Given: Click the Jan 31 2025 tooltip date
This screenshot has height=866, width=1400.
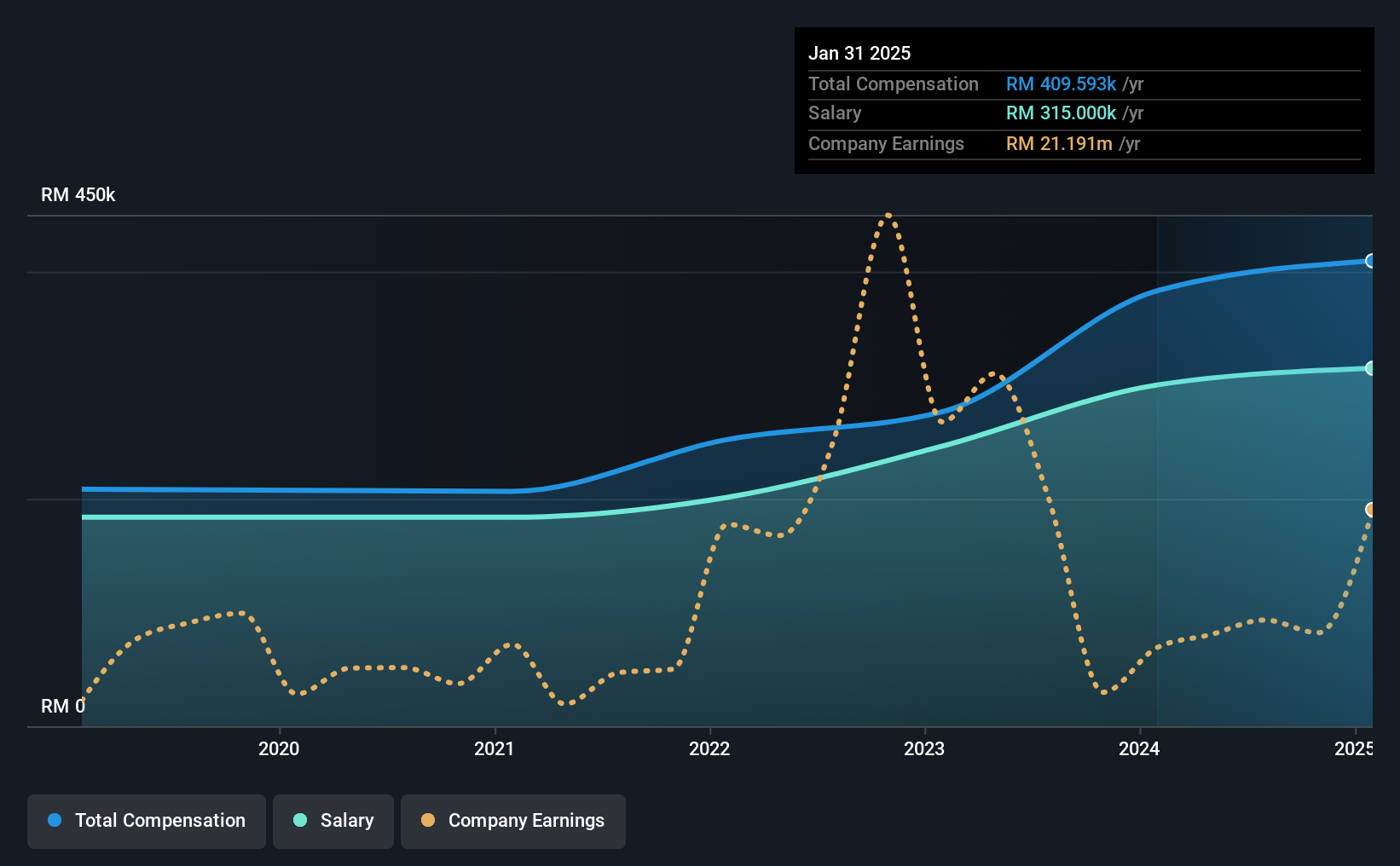Looking at the screenshot, I should coord(859,53).
